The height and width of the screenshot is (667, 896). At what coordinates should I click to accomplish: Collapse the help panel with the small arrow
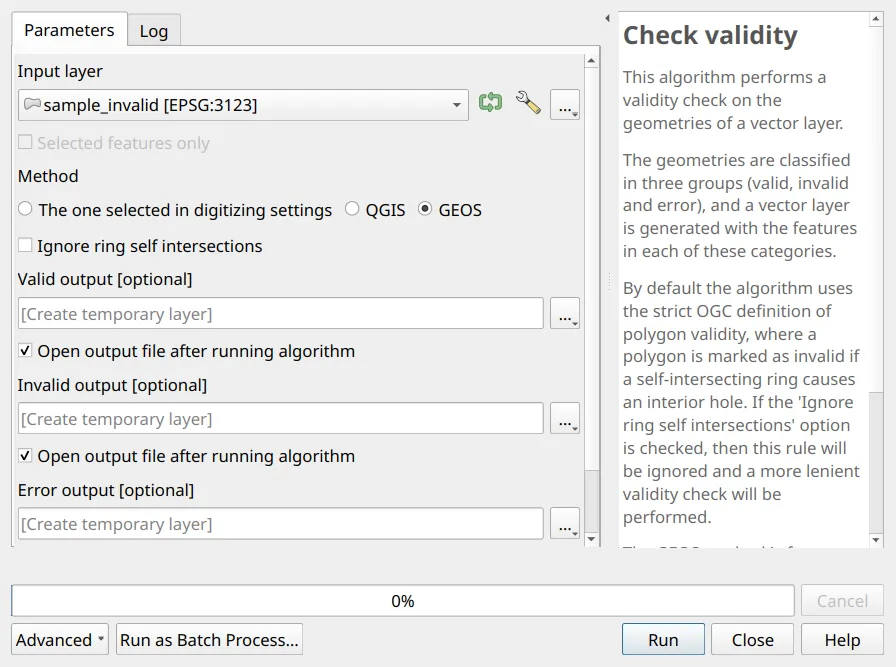[607, 18]
